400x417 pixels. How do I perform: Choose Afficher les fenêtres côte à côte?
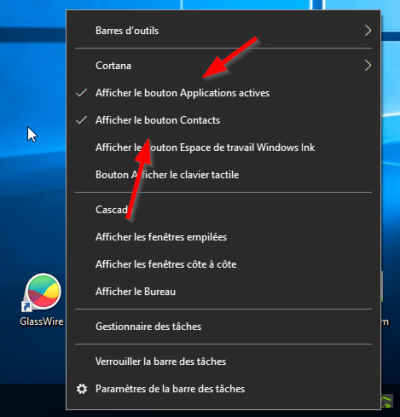coord(223,264)
